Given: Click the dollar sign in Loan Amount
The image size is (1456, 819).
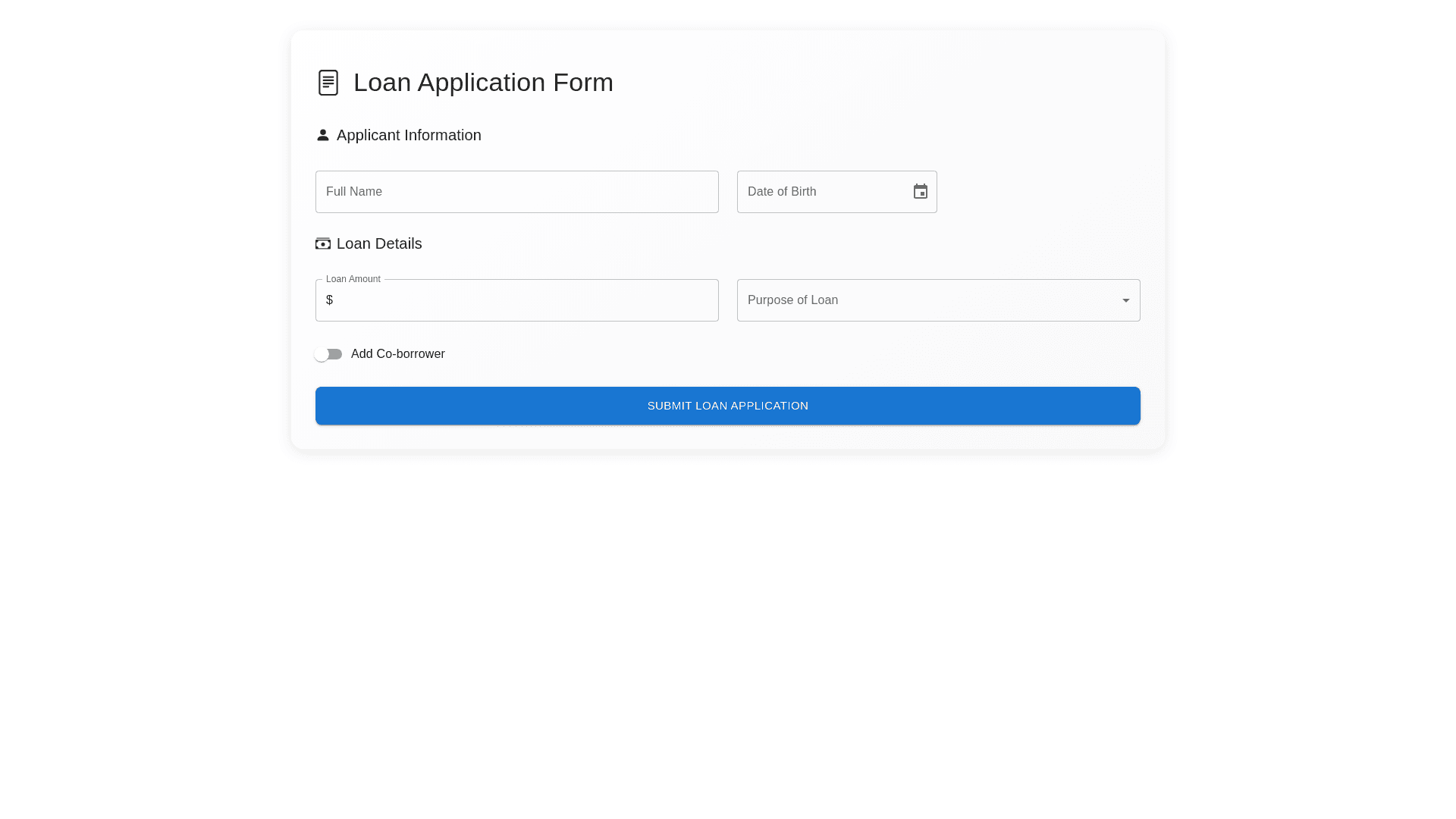Looking at the screenshot, I should coord(329,300).
